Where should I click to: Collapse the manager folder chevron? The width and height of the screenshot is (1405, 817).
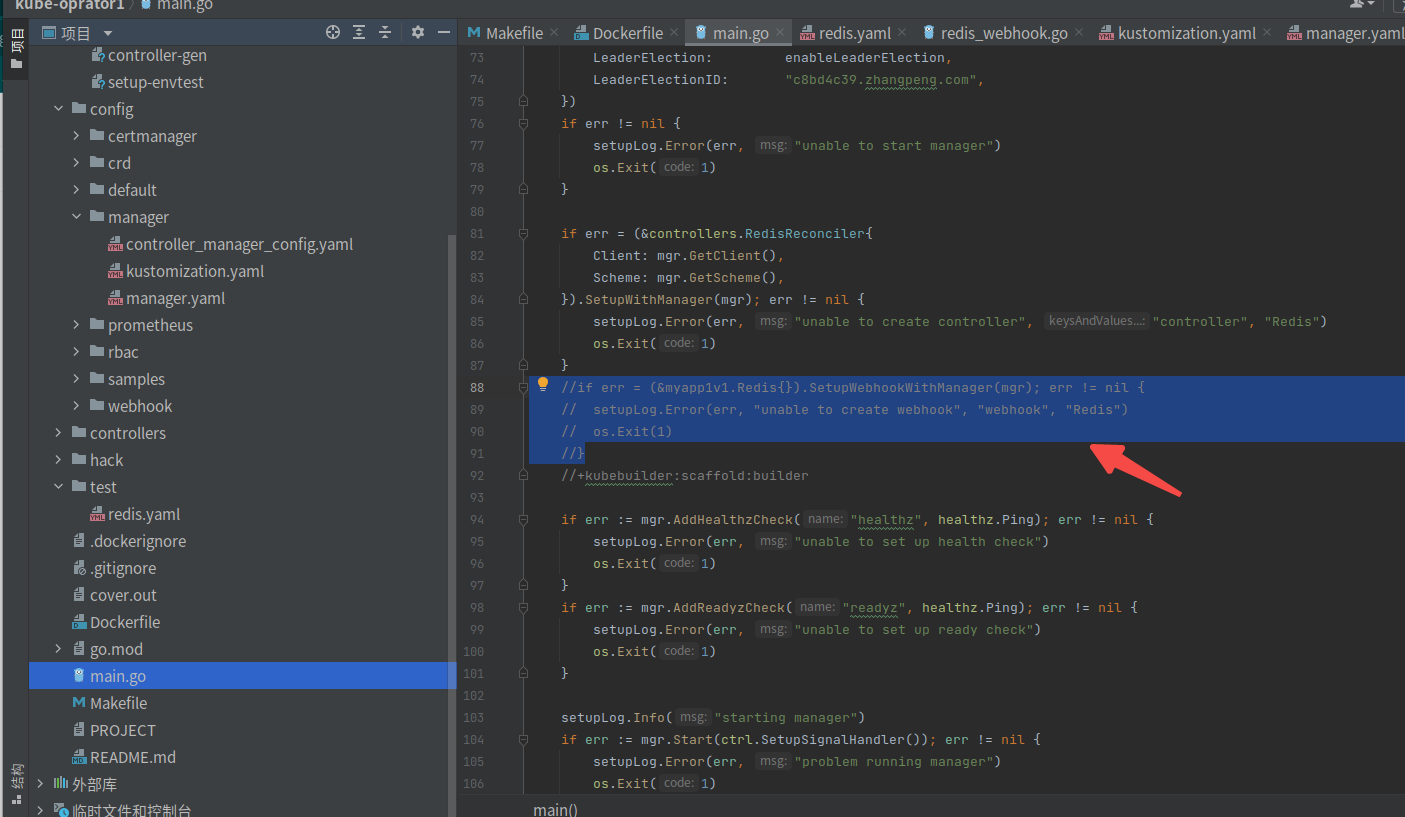click(77, 217)
